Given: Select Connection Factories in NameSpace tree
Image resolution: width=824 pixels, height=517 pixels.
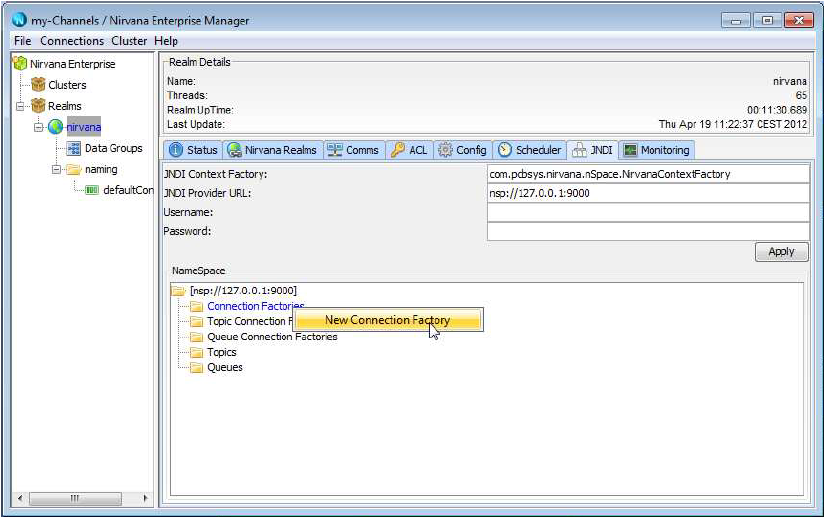Looking at the screenshot, I should 255,306.
